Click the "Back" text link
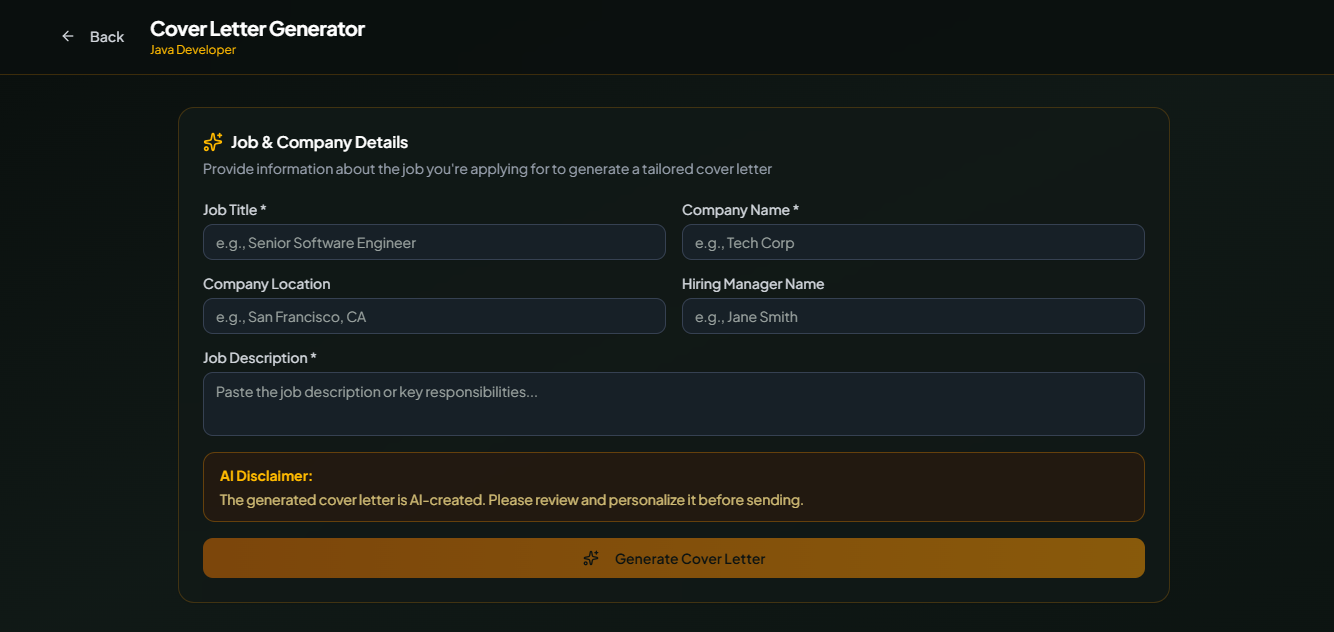 (x=107, y=37)
